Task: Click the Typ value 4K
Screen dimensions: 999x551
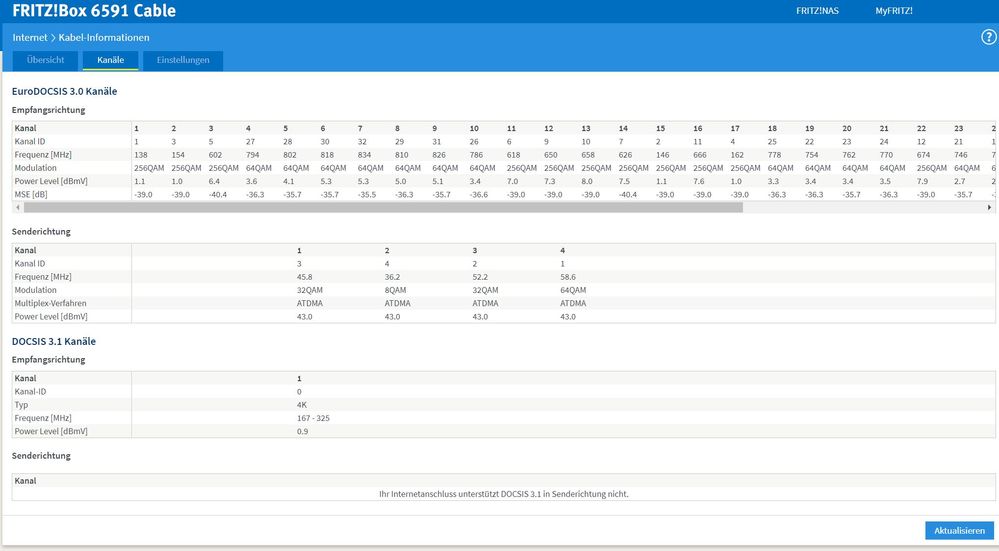Action: tap(302, 405)
